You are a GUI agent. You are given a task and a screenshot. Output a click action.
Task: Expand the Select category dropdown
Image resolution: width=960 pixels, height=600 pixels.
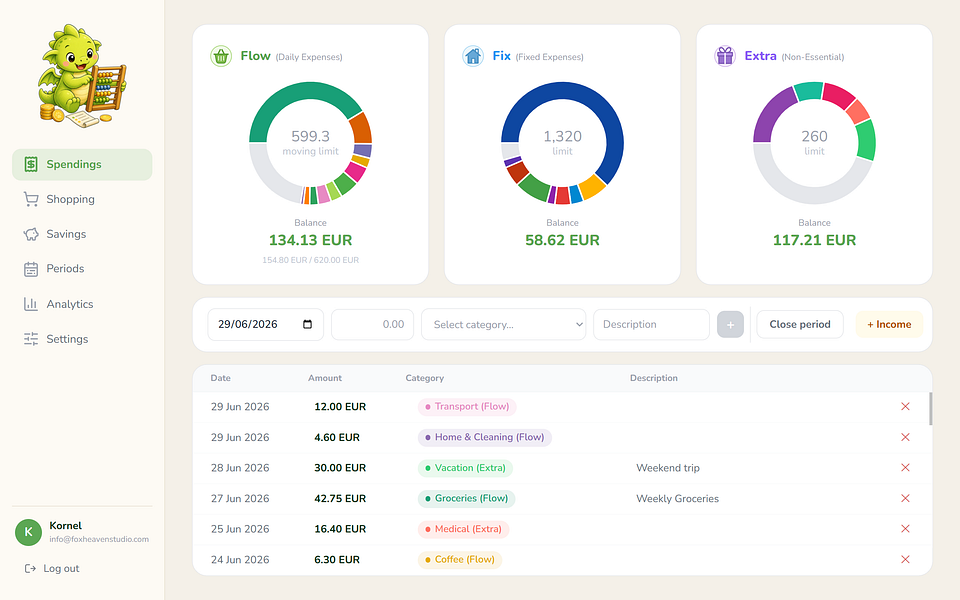503,324
